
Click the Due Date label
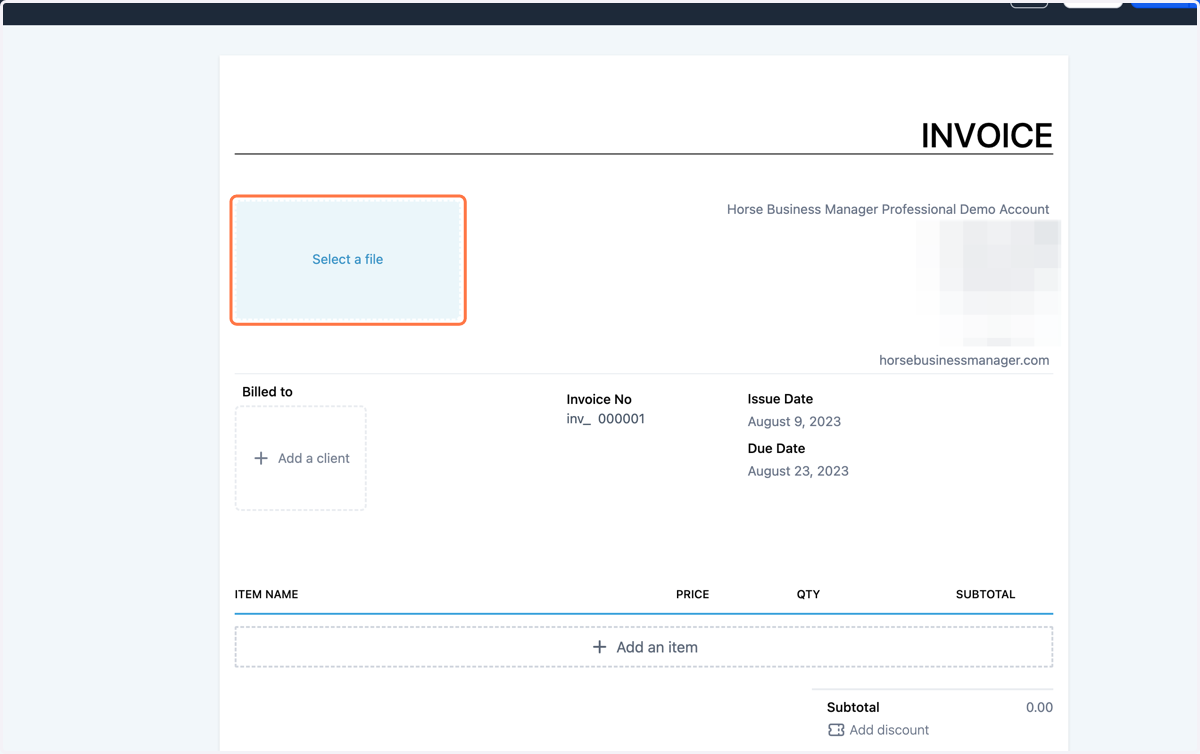(x=776, y=449)
